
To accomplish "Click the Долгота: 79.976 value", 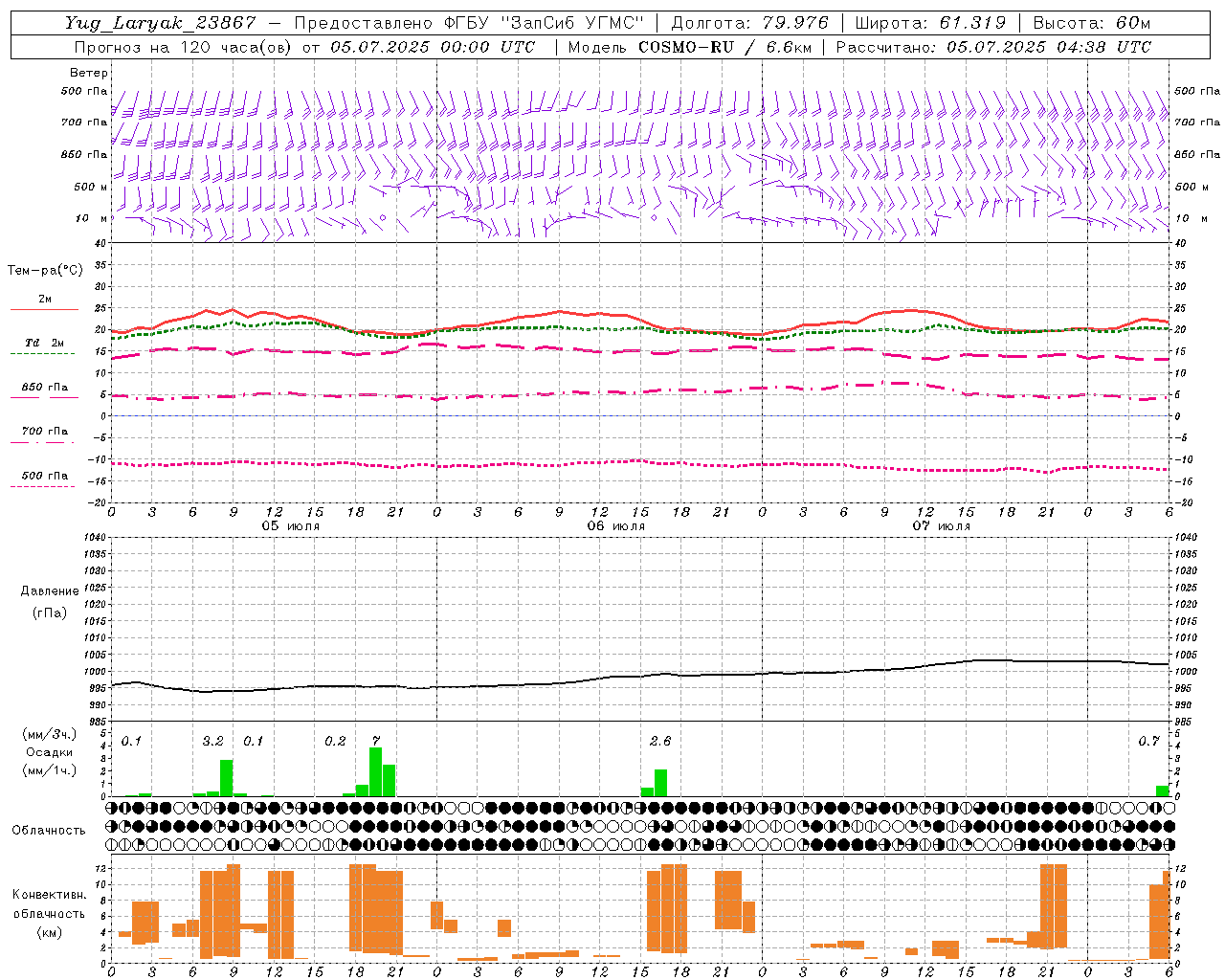I will [751, 24].
